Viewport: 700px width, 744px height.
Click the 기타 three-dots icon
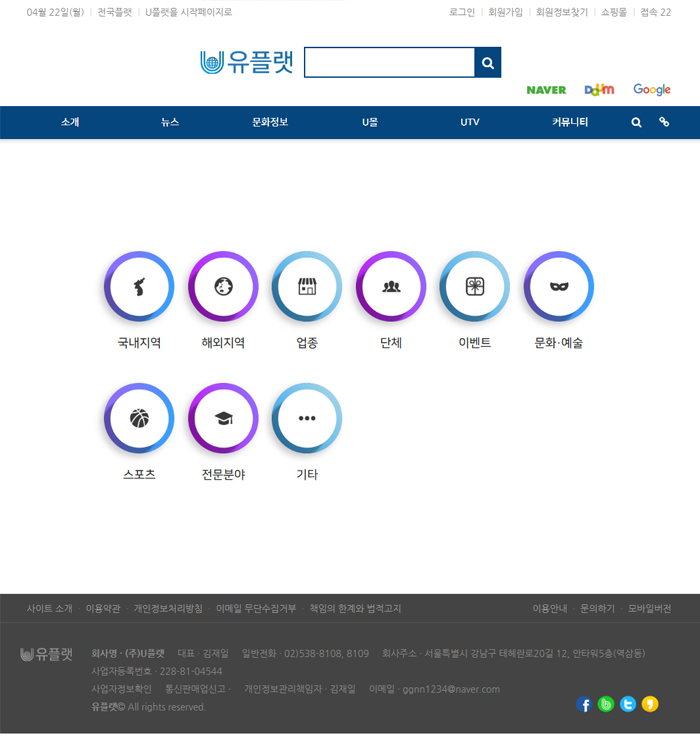pyautogui.click(x=307, y=419)
